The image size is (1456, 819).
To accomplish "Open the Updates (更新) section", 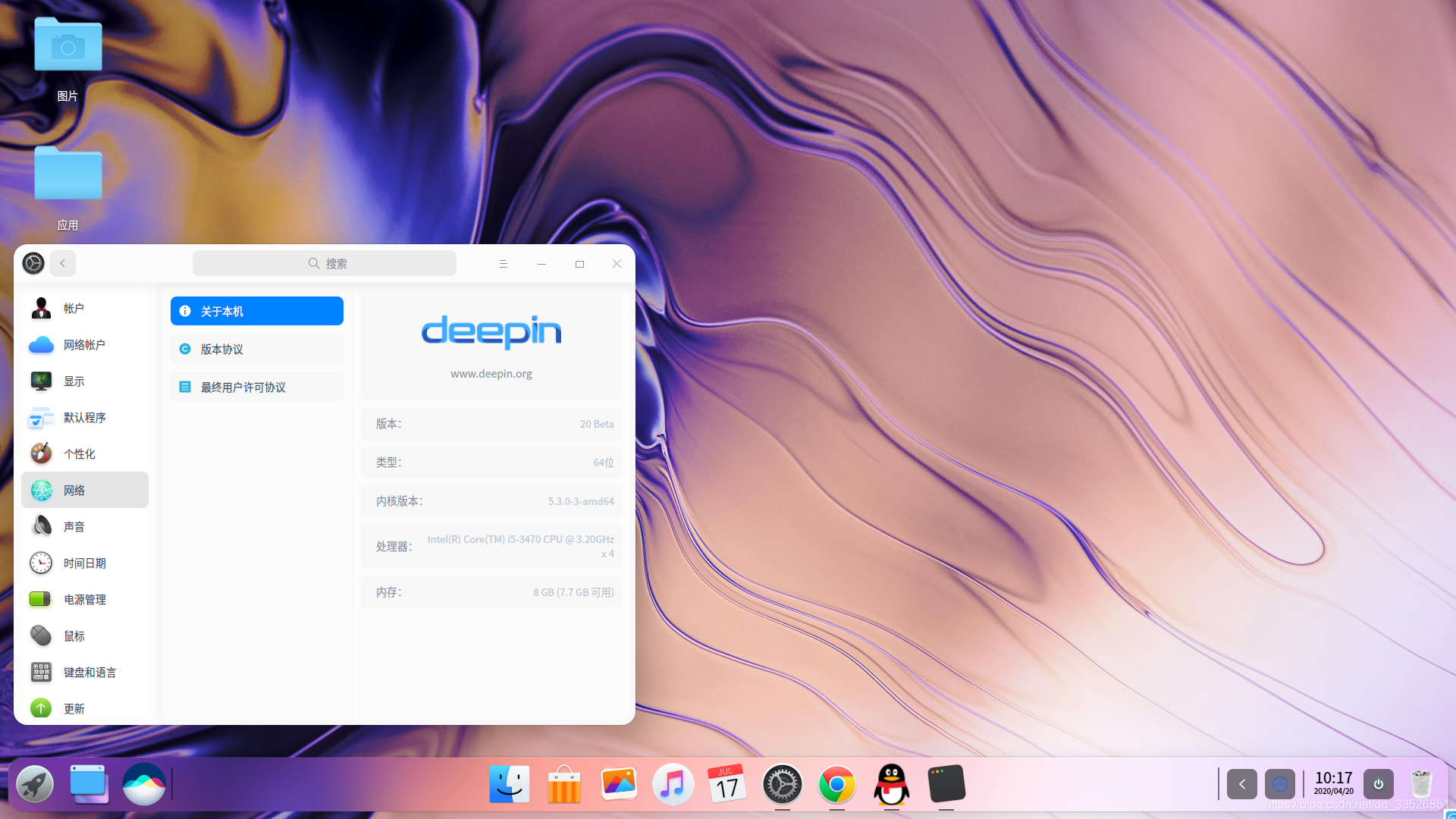I will (74, 708).
